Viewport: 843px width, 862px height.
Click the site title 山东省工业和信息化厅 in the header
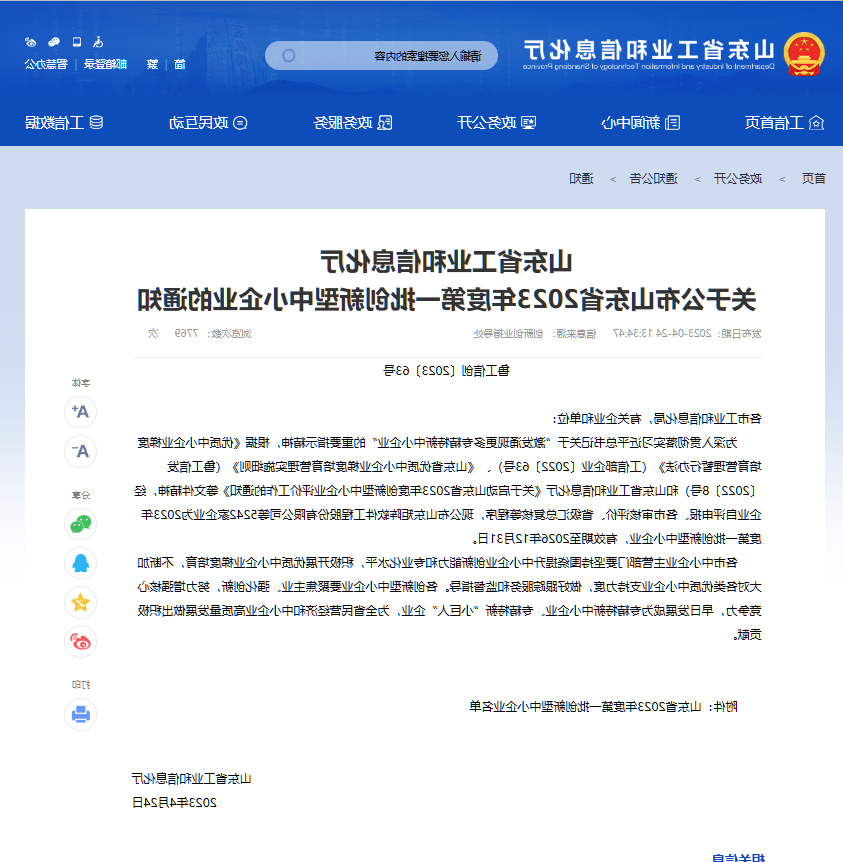[x=649, y=50]
